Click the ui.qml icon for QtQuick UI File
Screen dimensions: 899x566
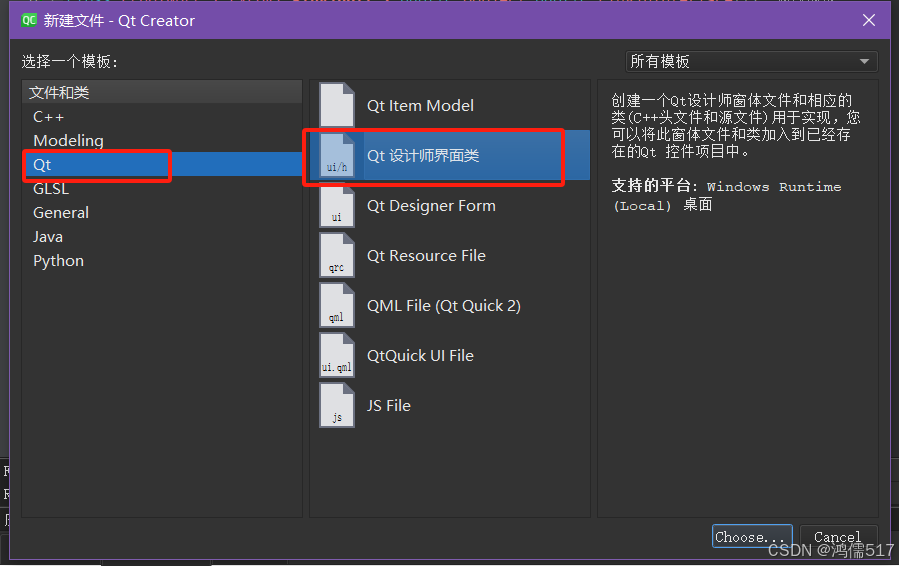337,355
